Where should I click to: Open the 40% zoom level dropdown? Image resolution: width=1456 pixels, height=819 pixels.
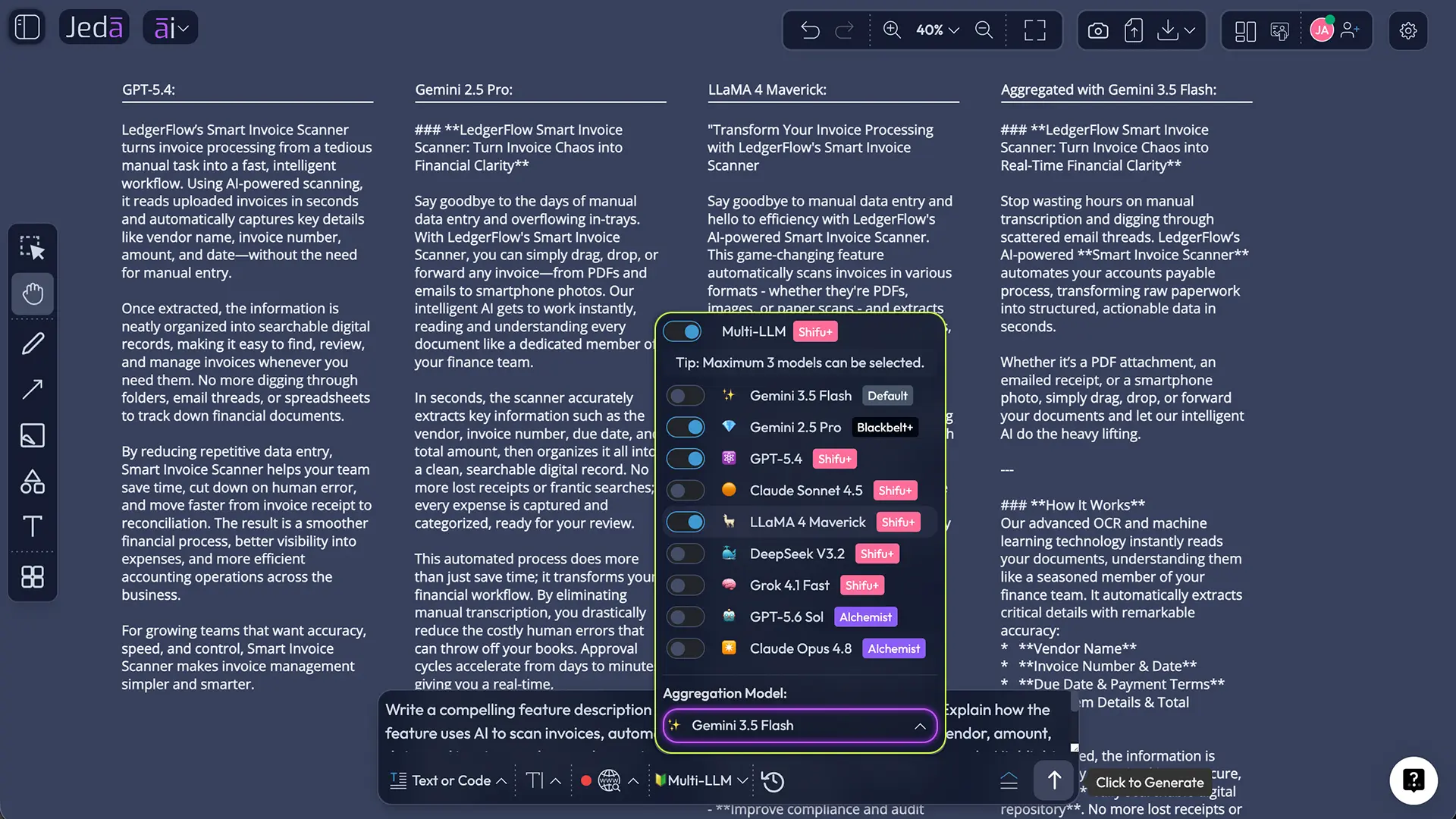[937, 30]
